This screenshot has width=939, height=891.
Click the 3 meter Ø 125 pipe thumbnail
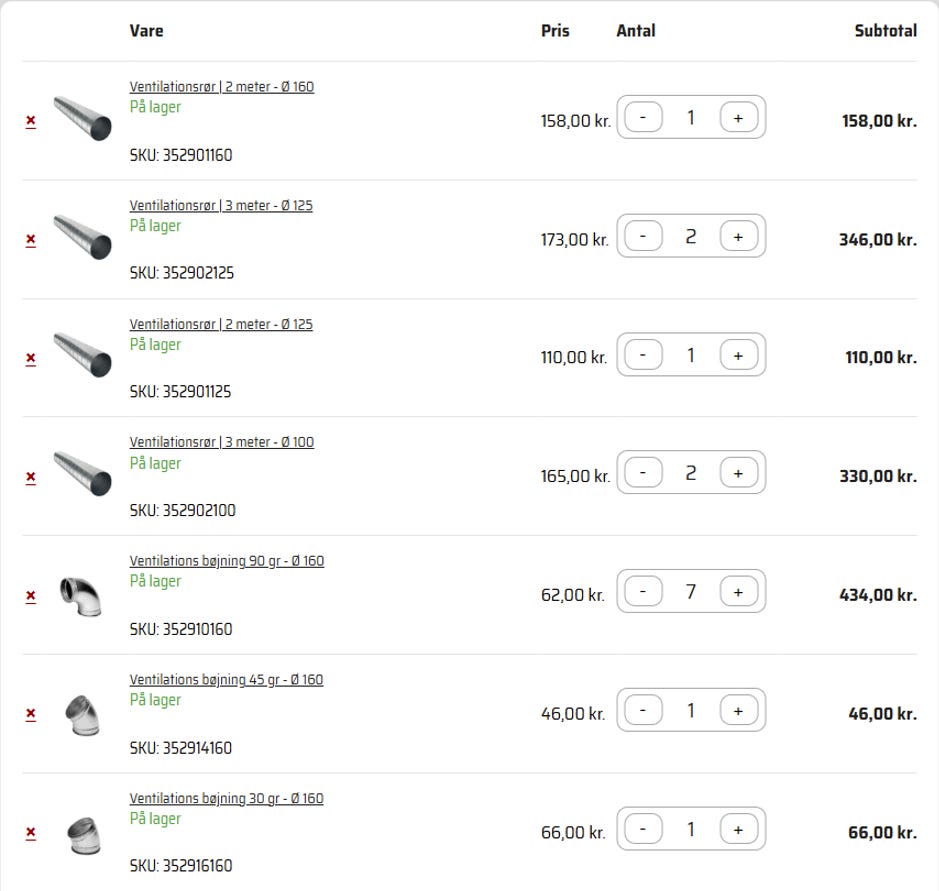[x=82, y=237]
